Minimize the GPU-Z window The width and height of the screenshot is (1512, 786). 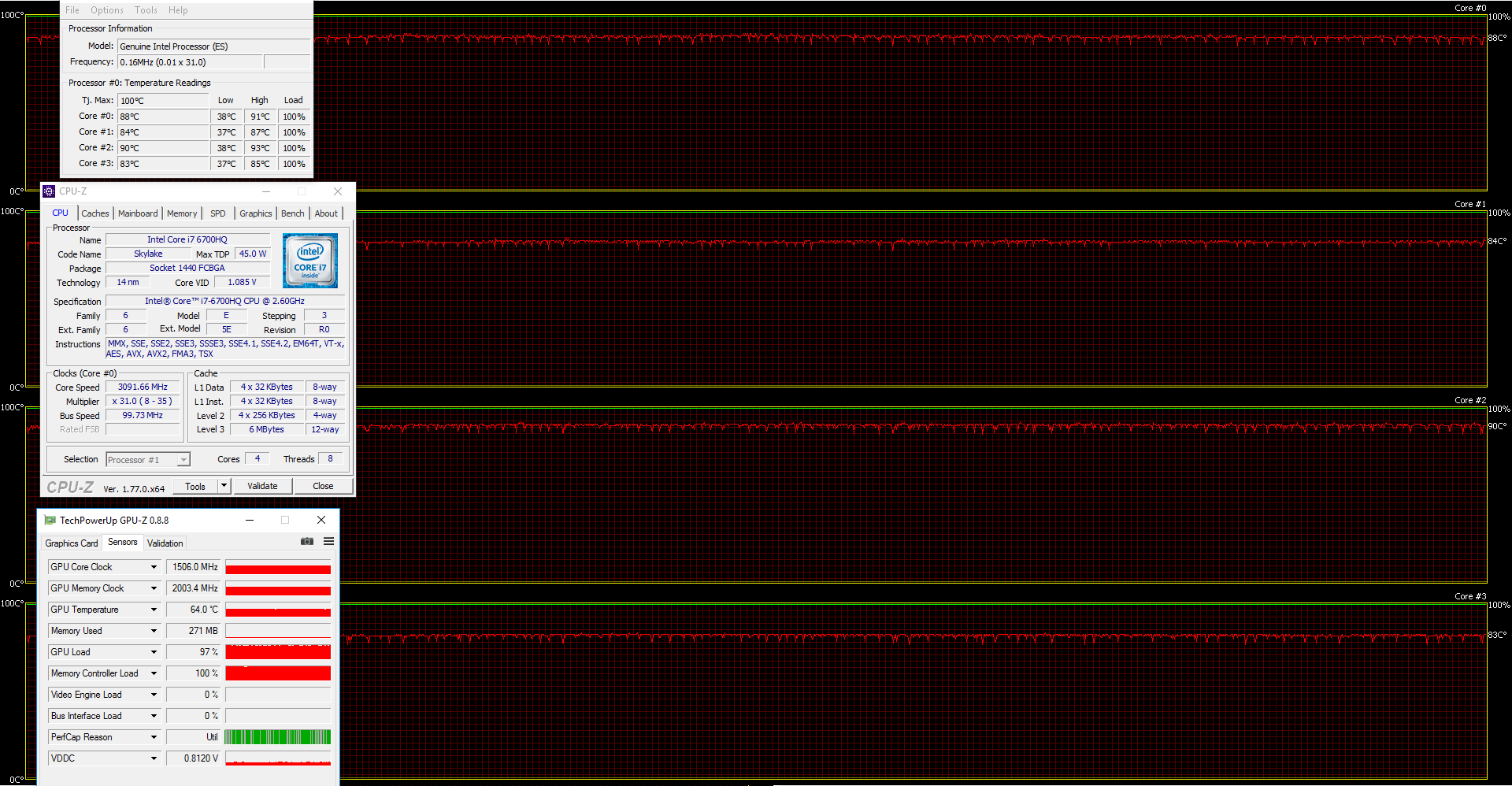pos(249,520)
